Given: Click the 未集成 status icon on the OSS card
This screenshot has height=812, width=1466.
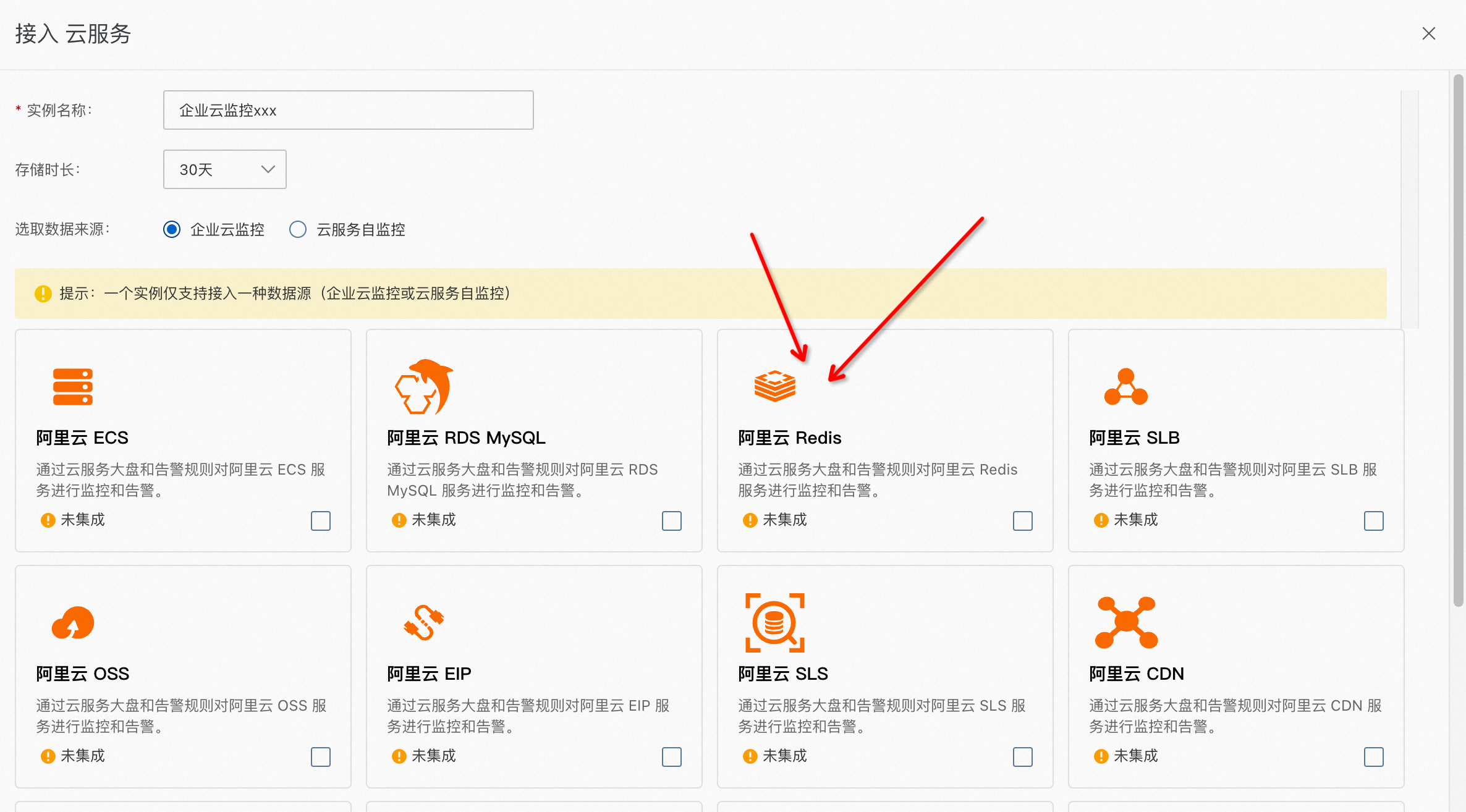Looking at the screenshot, I should 48,756.
